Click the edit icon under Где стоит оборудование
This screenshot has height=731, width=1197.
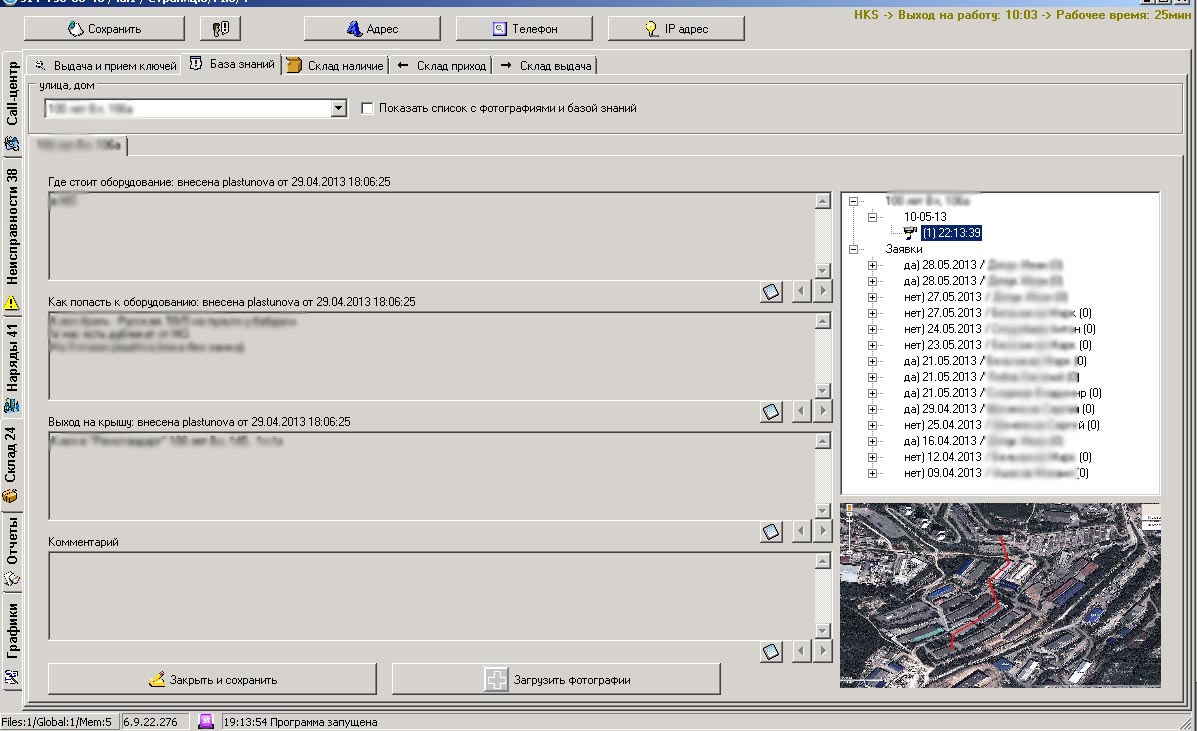click(x=771, y=291)
